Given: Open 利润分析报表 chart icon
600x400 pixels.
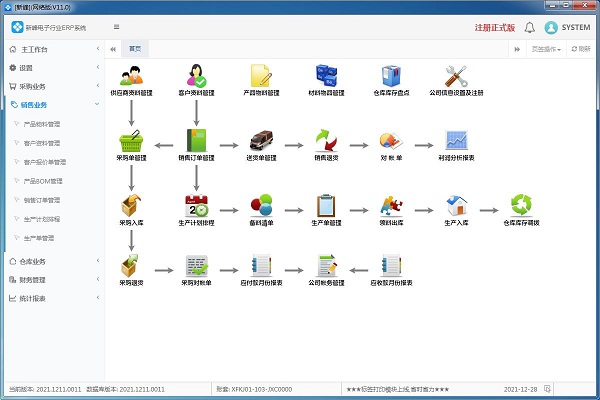Looking at the screenshot, I should click(x=457, y=141).
